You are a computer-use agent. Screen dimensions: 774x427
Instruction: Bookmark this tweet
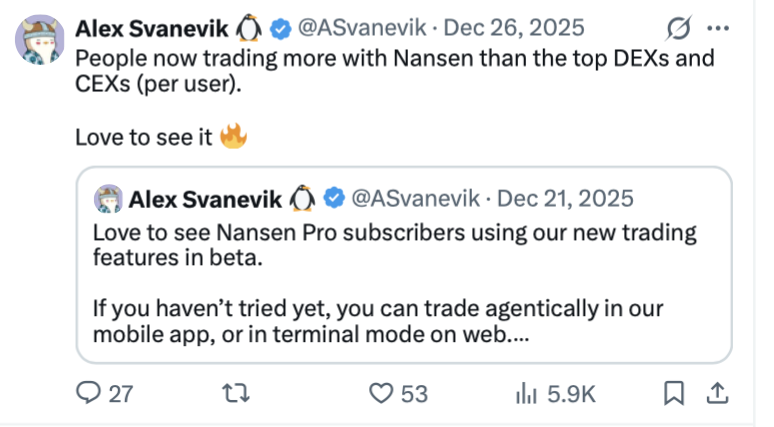[674, 394]
